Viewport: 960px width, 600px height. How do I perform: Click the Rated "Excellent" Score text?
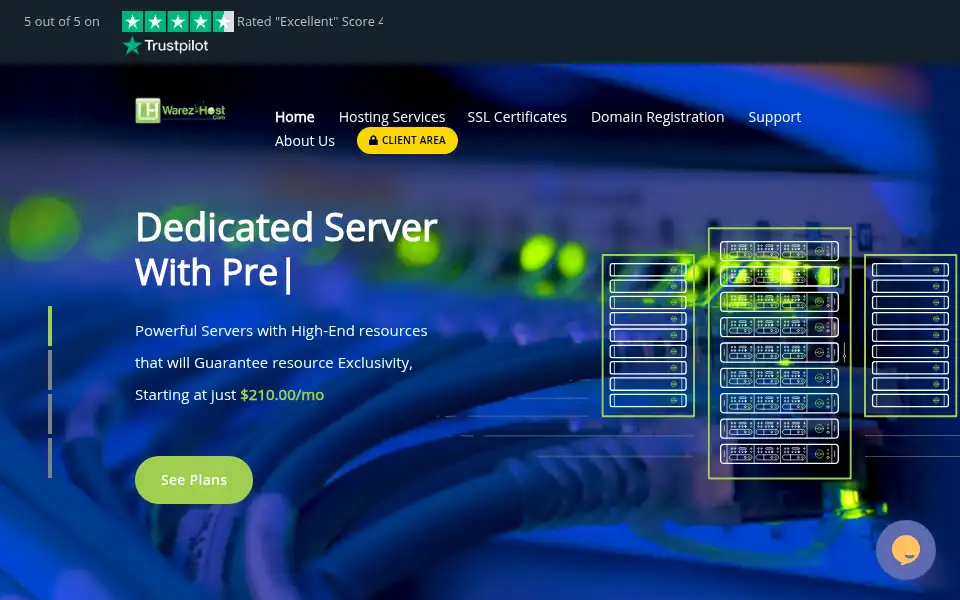[310, 21]
